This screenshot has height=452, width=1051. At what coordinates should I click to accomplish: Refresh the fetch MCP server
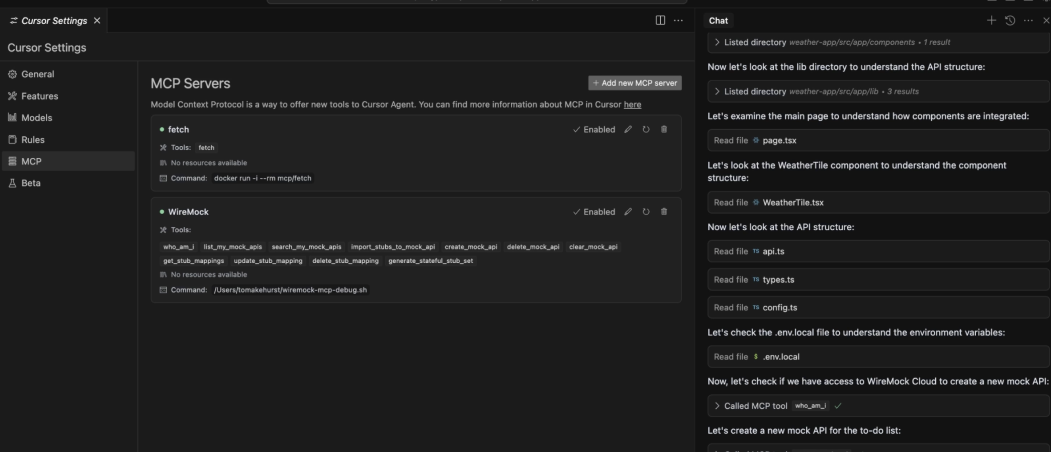point(646,129)
